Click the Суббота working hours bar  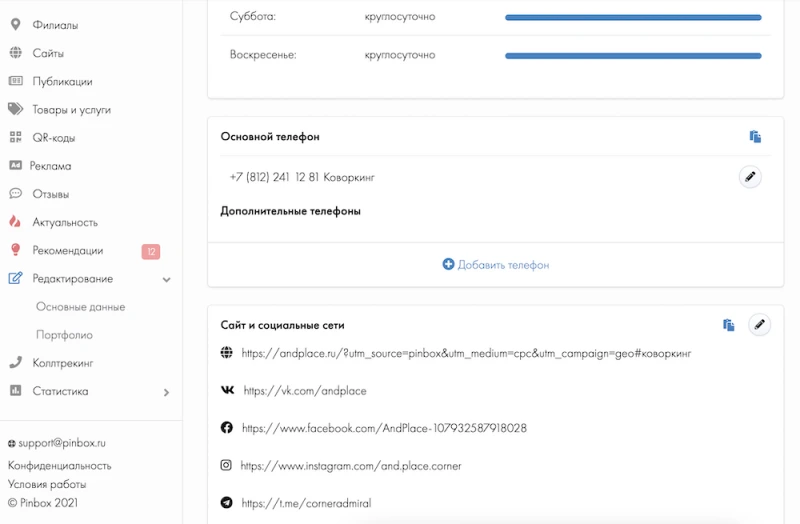click(633, 17)
